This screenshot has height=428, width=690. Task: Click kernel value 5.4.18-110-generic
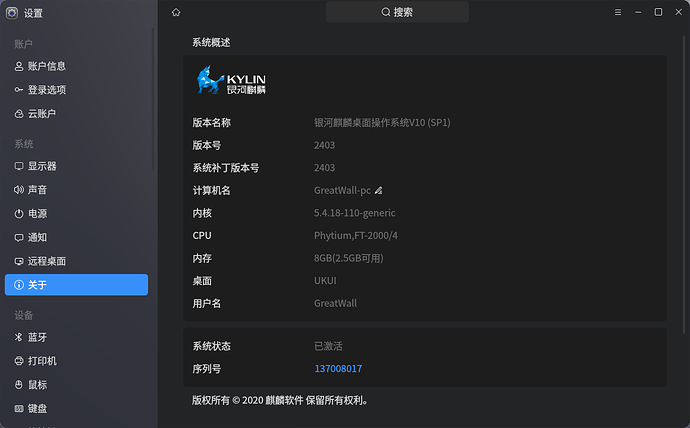(354, 213)
